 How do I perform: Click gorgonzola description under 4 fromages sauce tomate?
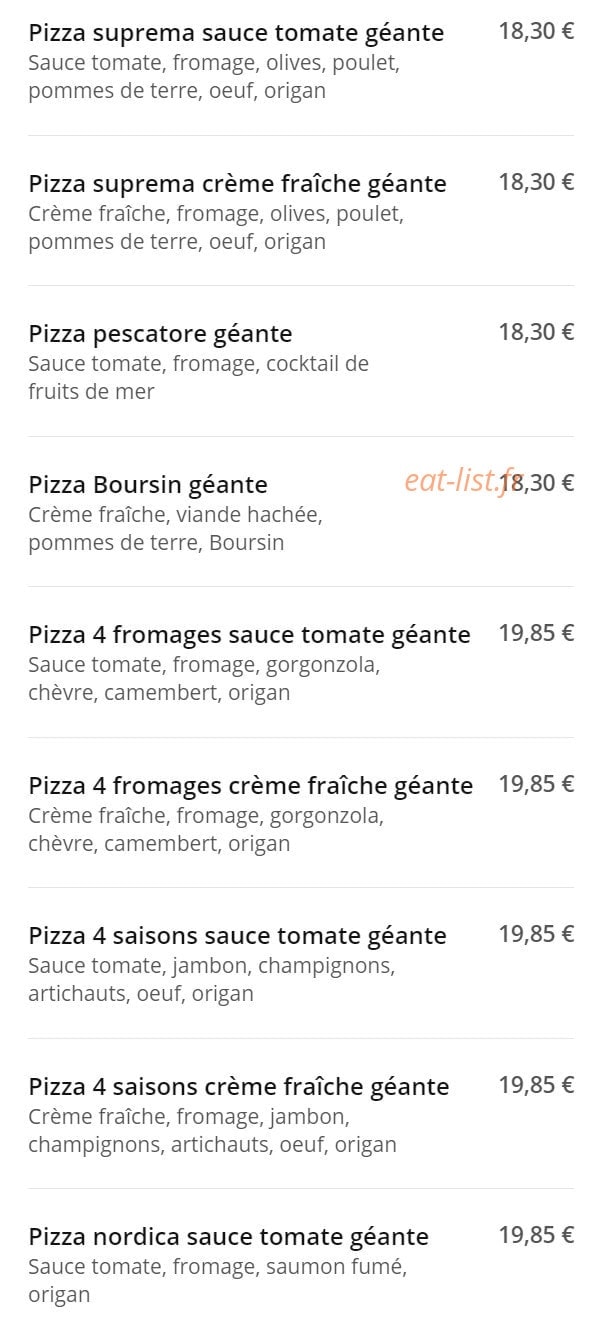point(204,679)
